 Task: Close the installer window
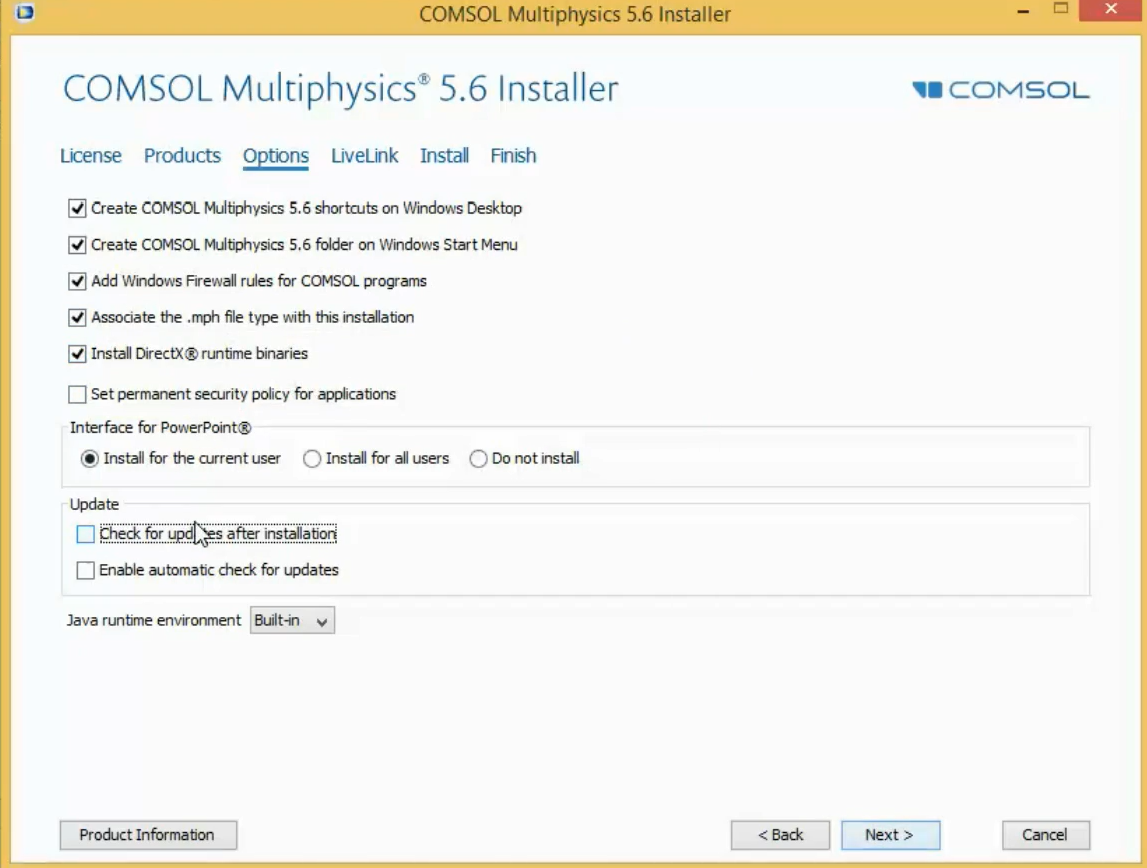point(1111,10)
